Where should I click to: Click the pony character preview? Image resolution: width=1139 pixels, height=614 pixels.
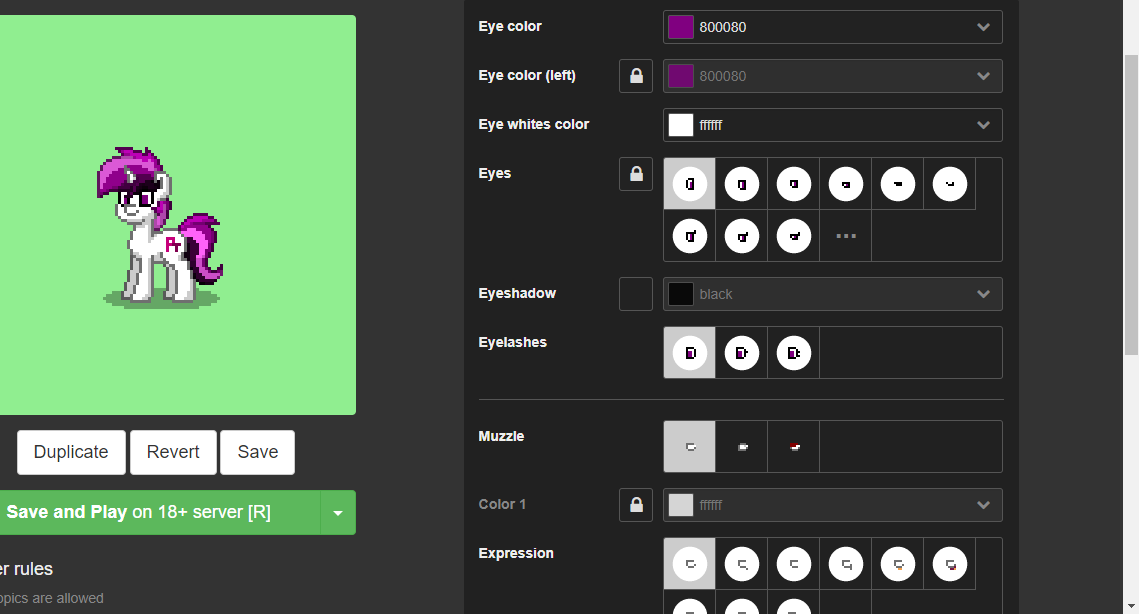click(x=160, y=227)
